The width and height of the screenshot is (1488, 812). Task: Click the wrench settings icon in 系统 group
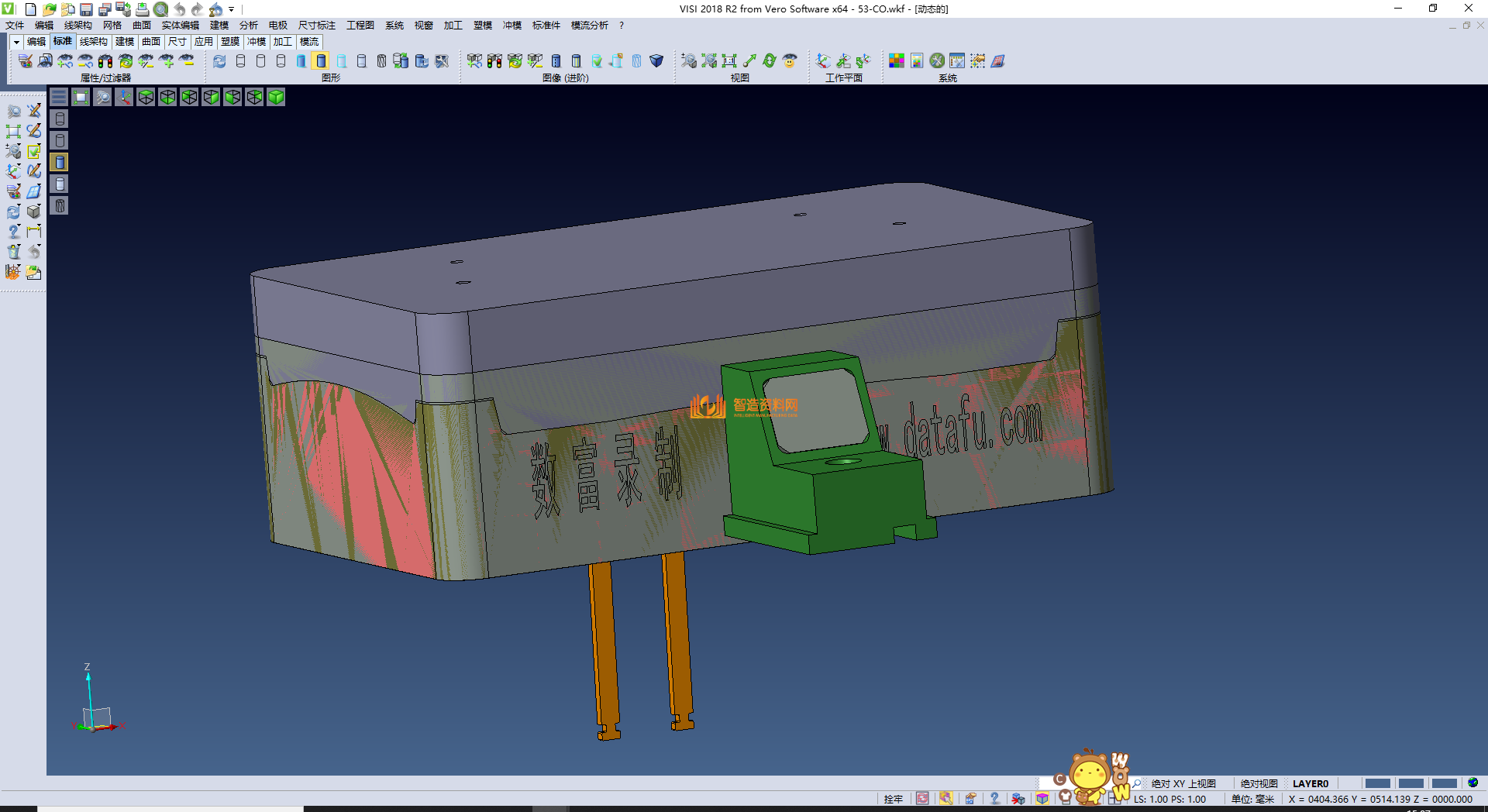pyautogui.click(x=937, y=61)
